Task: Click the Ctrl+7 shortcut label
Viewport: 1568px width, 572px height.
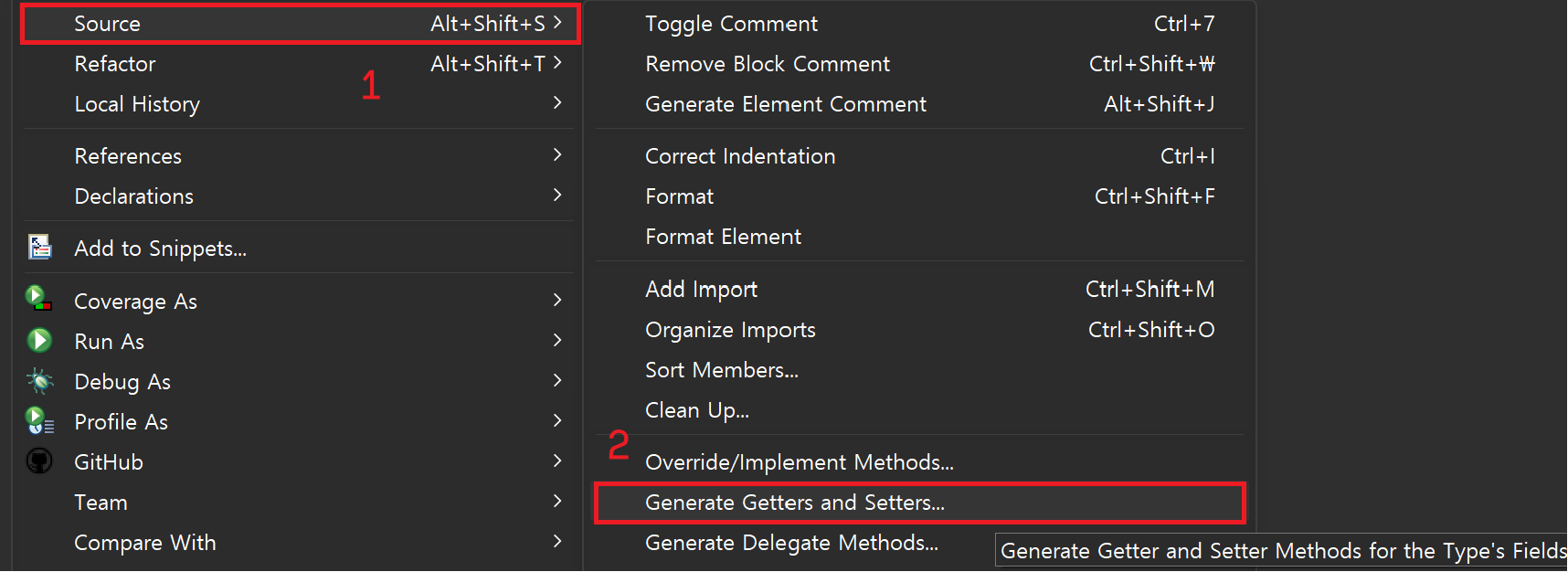Action: coord(1184,24)
